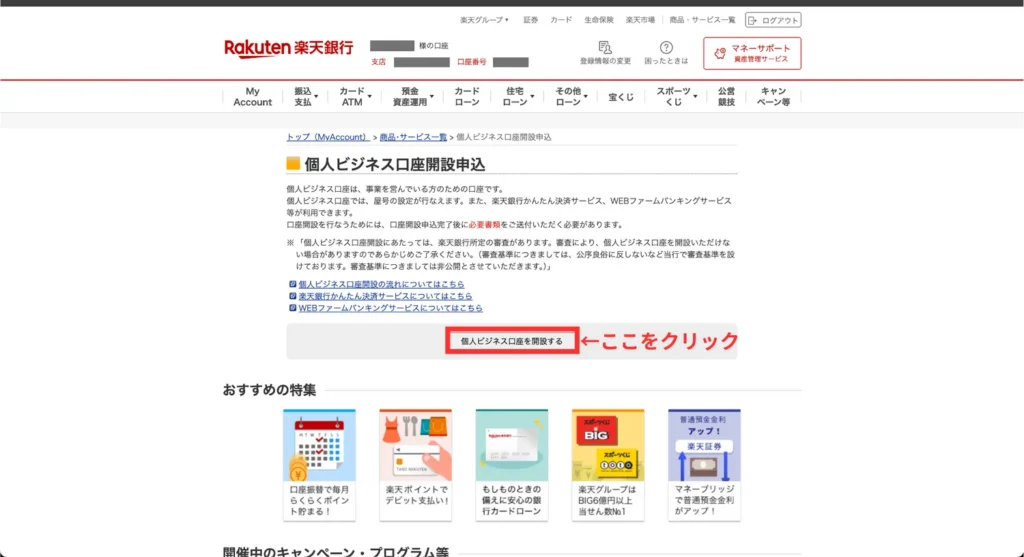Click the 支店 label

click(x=379, y=62)
